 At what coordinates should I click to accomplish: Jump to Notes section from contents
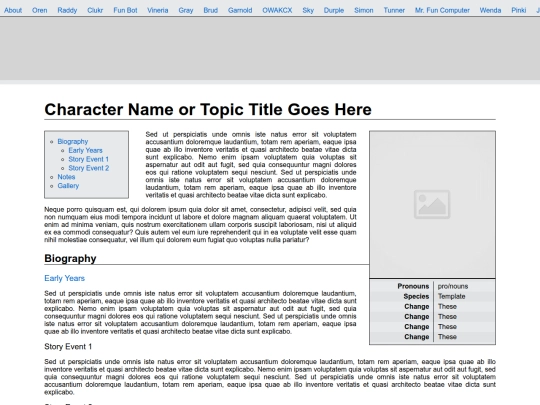(x=66, y=177)
